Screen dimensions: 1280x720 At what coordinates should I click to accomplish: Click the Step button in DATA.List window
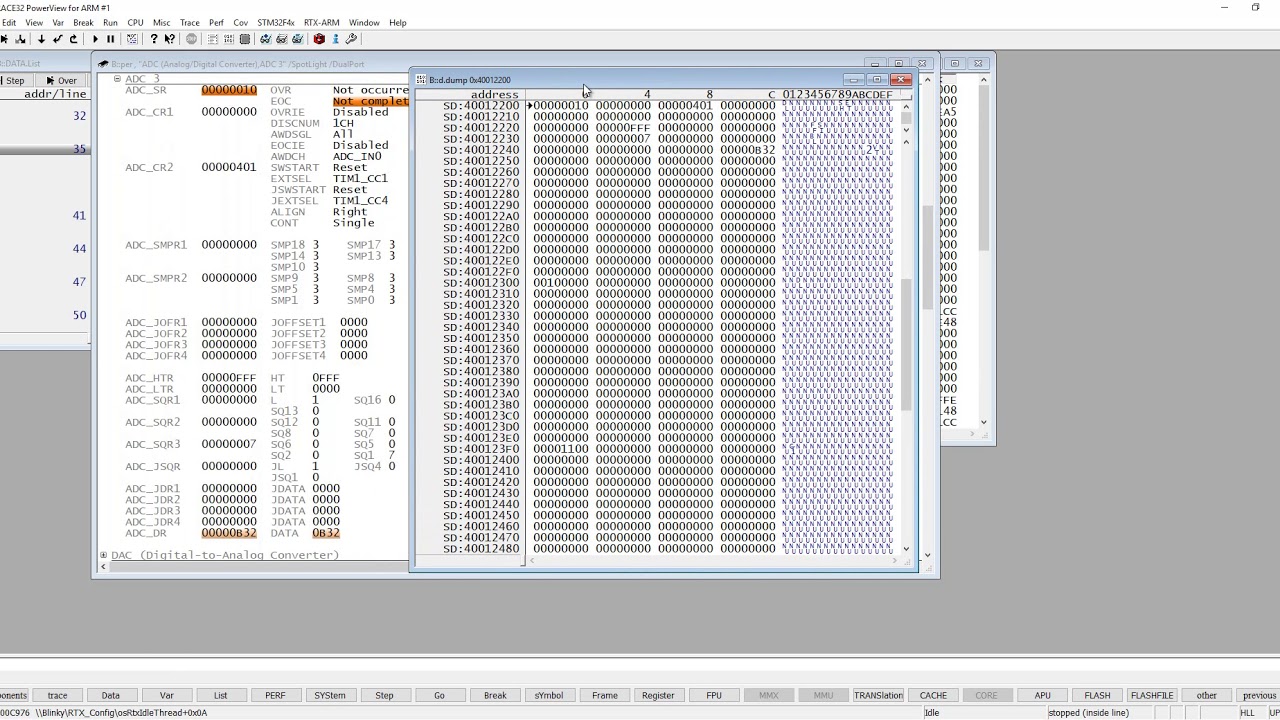13,81
